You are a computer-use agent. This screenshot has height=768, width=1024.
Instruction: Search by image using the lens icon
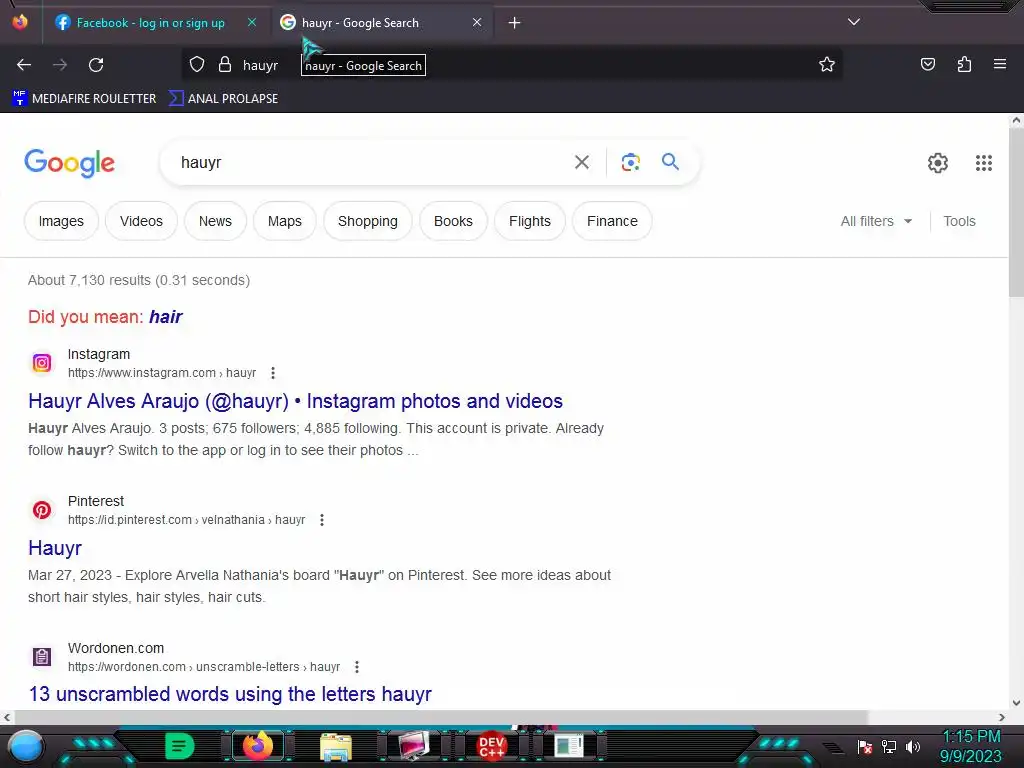(630, 162)
